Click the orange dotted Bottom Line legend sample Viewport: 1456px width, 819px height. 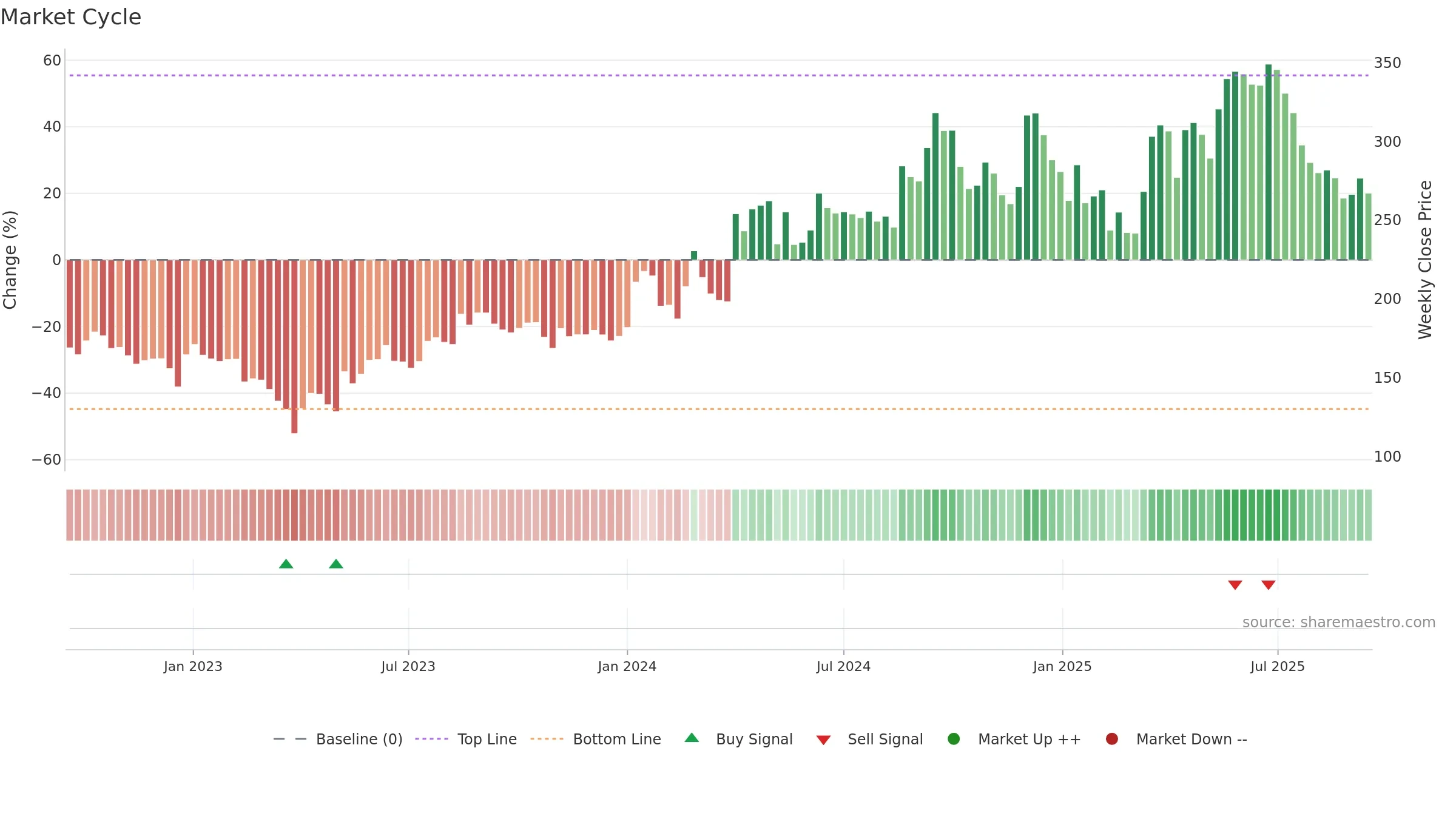(547, 739)
